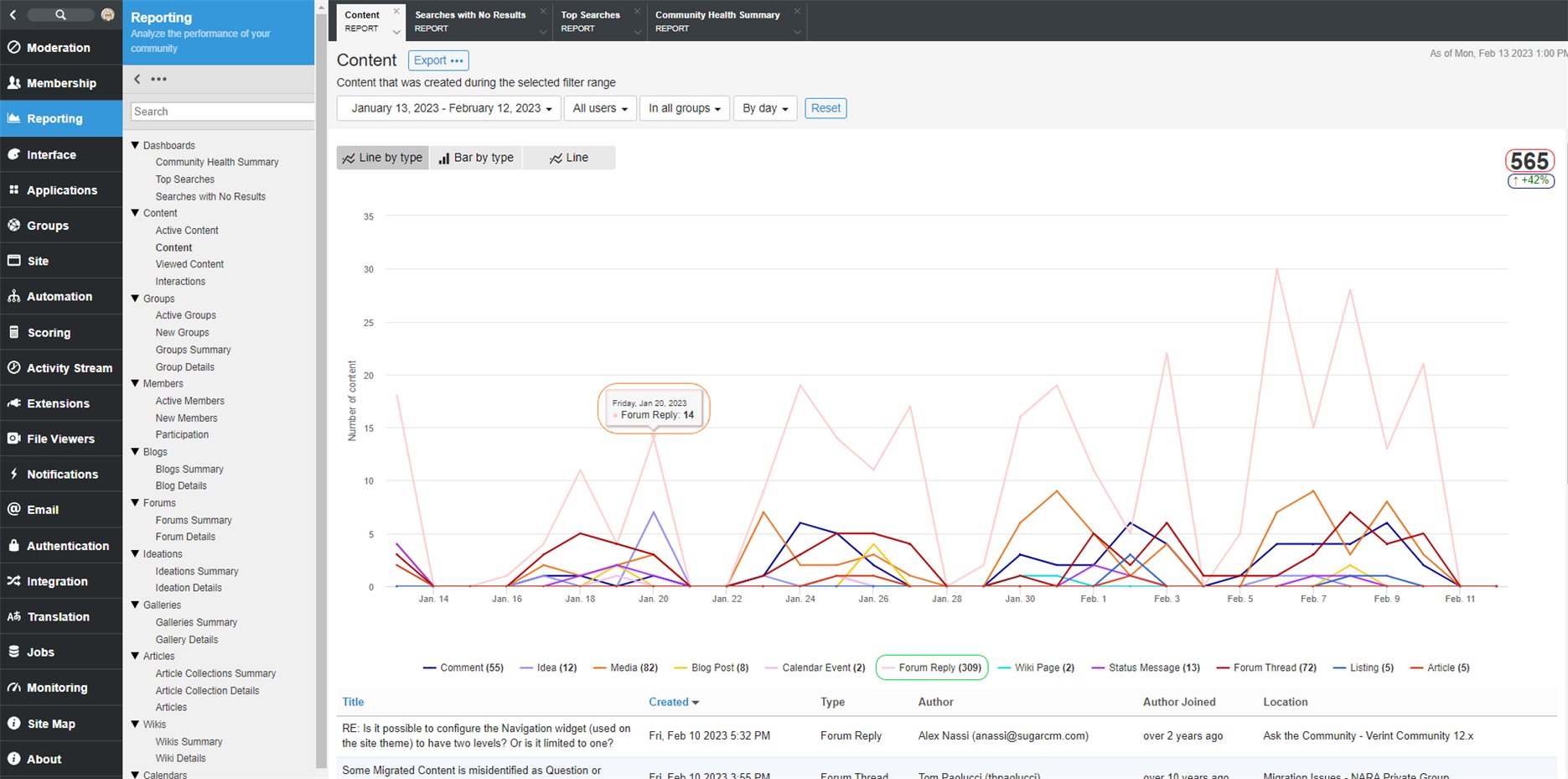This screenshot has width=1568, height=779.
Task: Open About section
Action: point(60,759)
